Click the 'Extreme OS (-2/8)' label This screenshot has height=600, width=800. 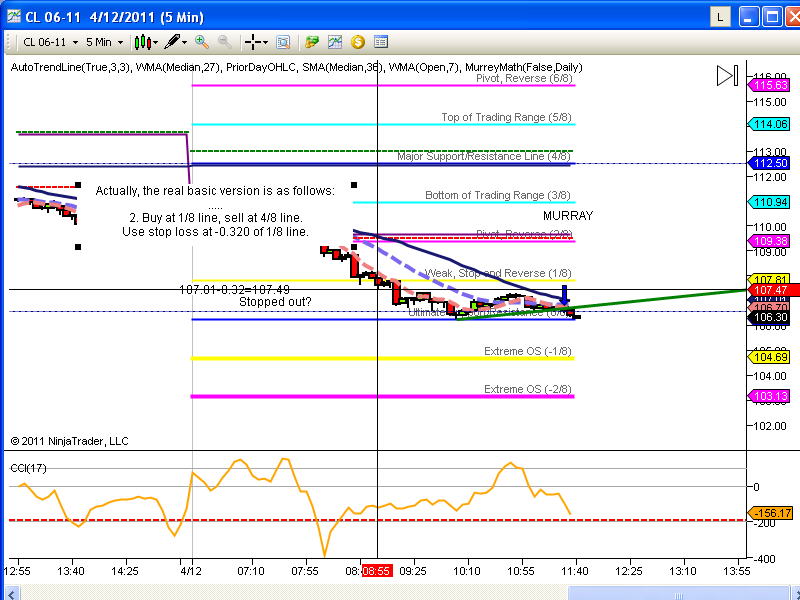click(x=528, y=389)
